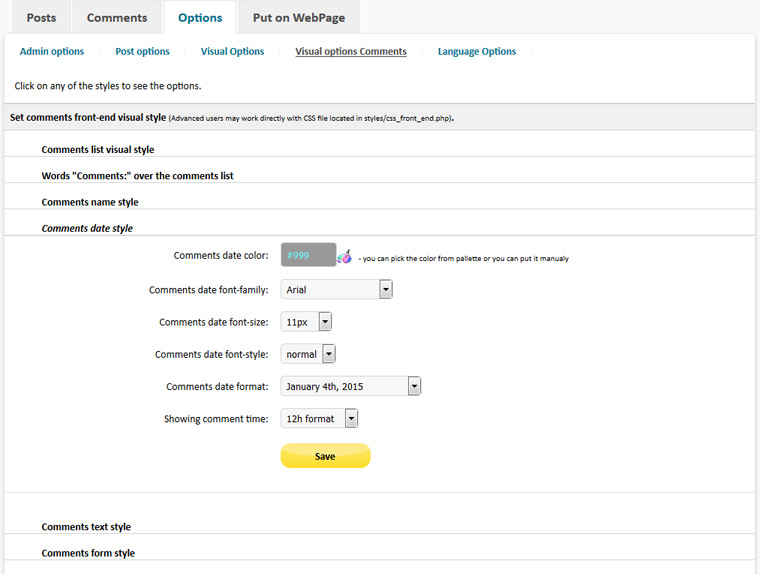Switch to the Posts tab
760x576 pixels.
[41, 17]
